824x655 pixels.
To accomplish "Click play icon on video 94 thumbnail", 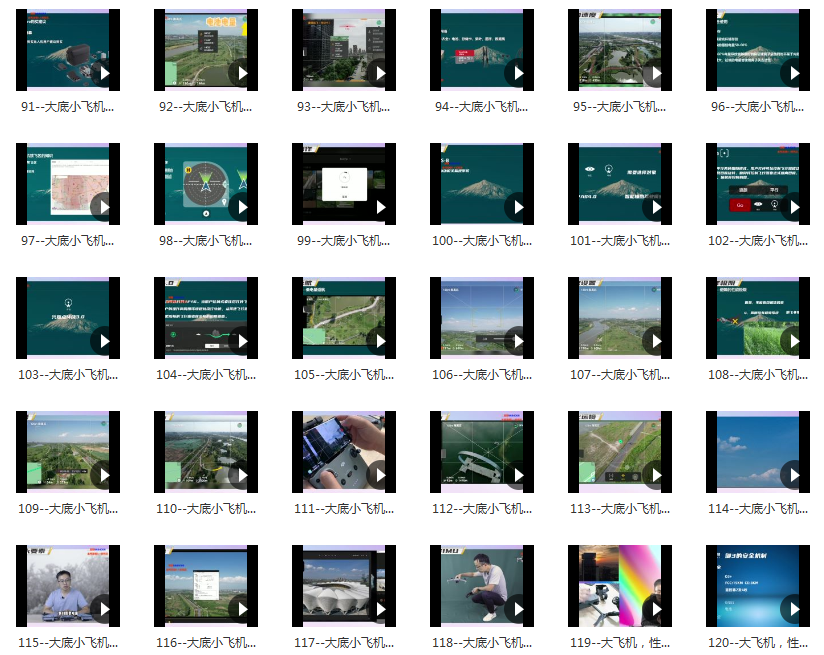I will point(517,73).
